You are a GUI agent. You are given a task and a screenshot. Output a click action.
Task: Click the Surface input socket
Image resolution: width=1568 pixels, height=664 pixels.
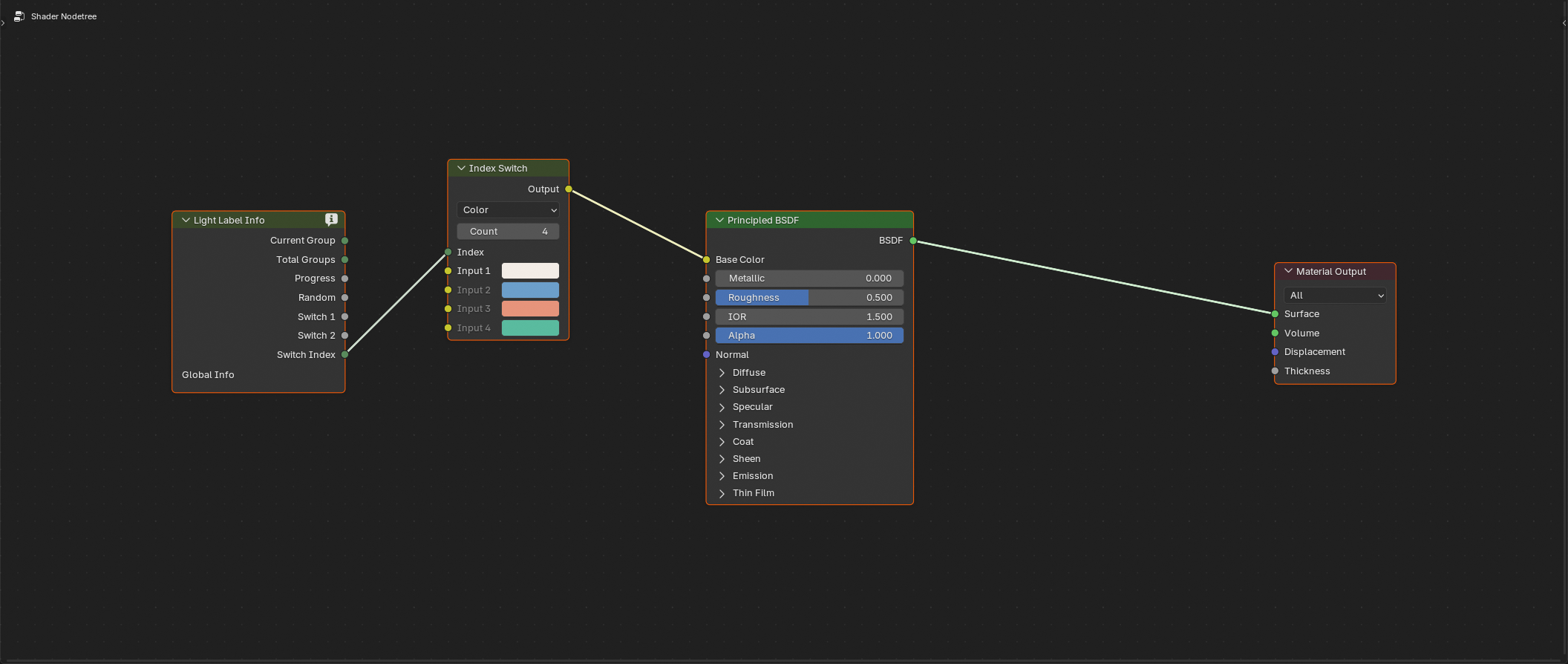(x=1275, y=314)
